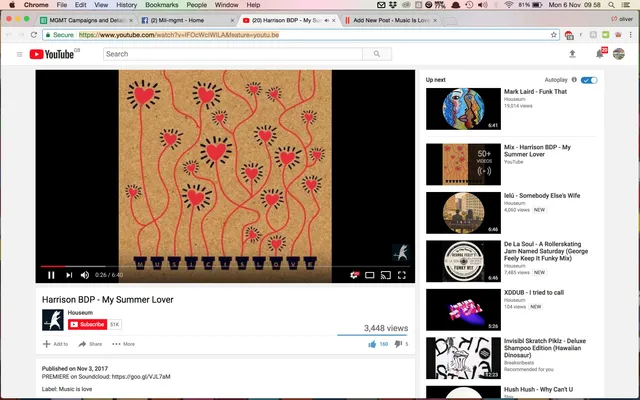
Task: Open Autoplay info icon
Action: tap(574, 80)
